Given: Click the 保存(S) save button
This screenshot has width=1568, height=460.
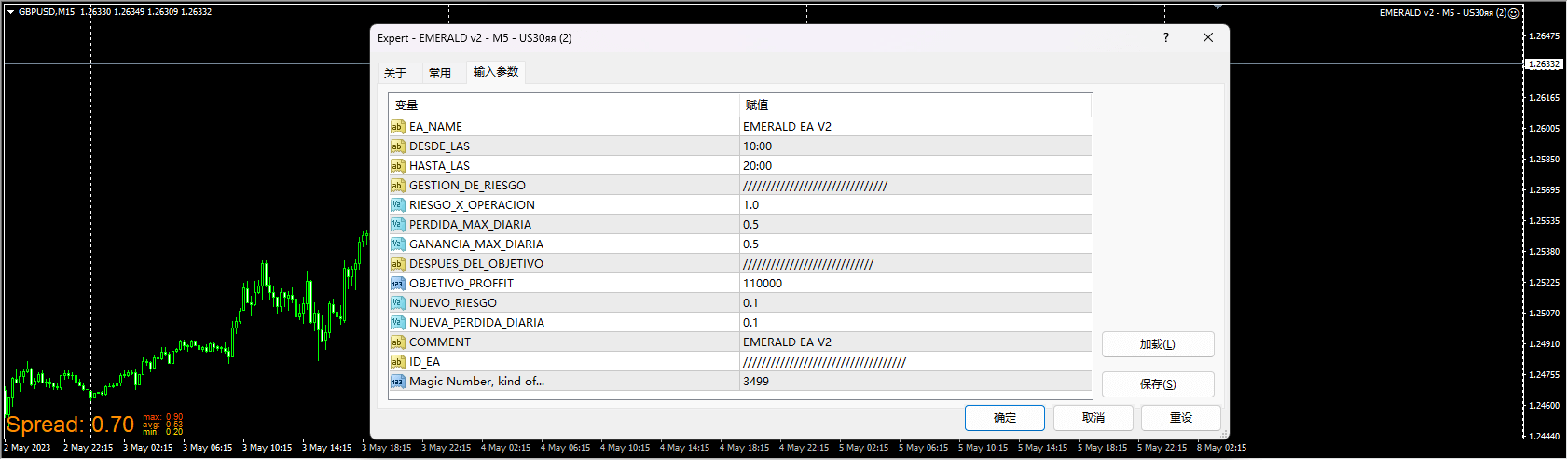Looking at the screenshot, I should pos(1158,384).
